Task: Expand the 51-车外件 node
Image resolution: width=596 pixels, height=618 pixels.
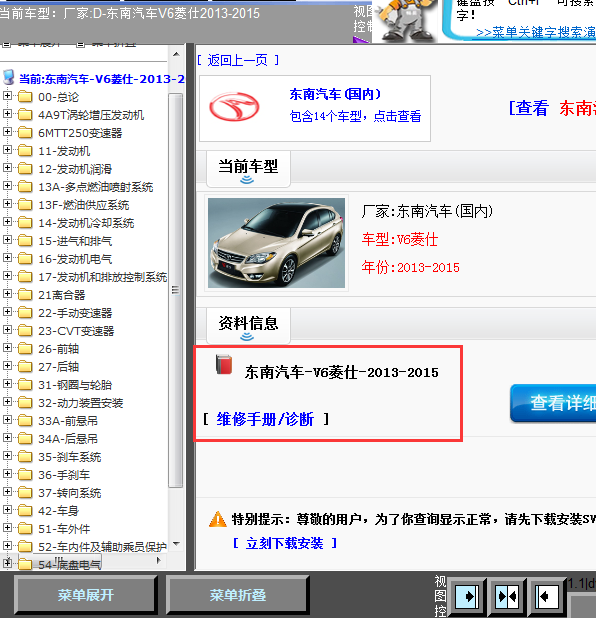Action: 7,528
